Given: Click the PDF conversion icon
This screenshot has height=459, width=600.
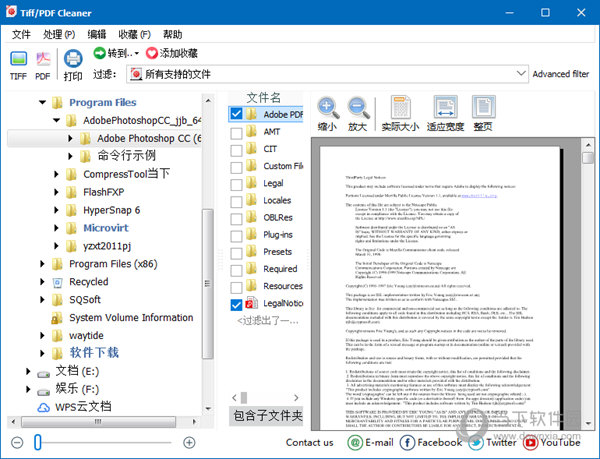Looking at the screenshot, I should pyautogui.click(x=43, y=59).
